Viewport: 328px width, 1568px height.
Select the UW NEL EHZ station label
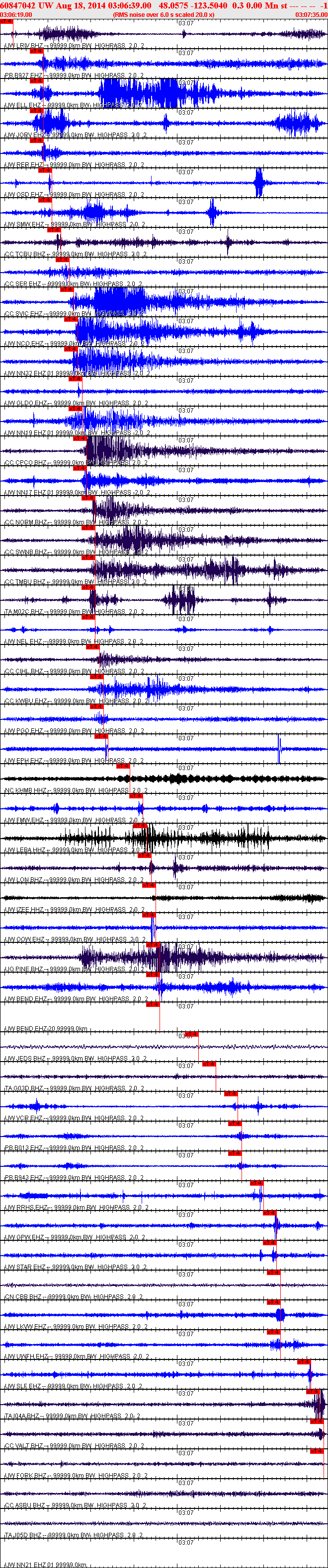tap(75, 642)
